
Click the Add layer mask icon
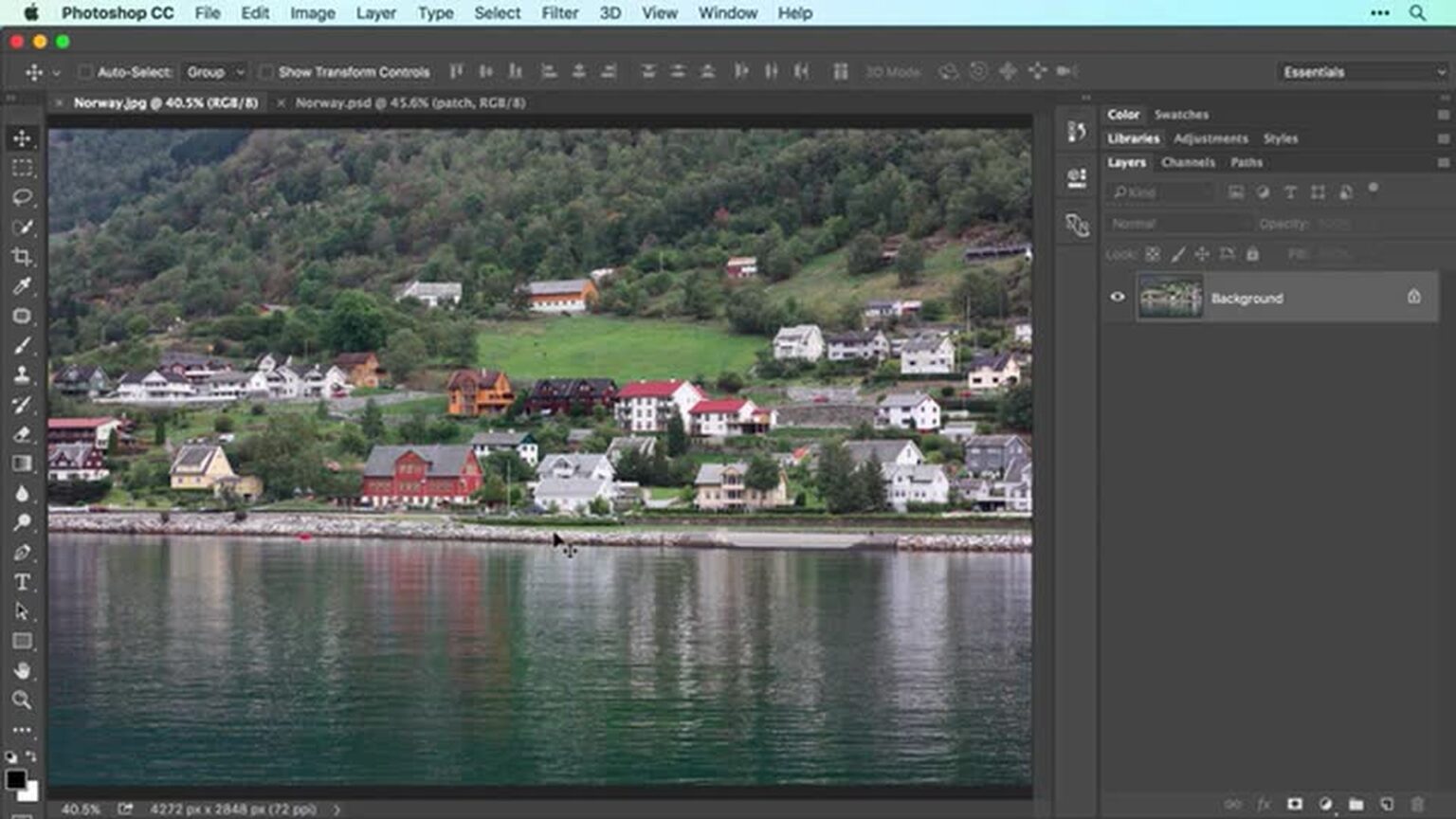(1294, 803)
